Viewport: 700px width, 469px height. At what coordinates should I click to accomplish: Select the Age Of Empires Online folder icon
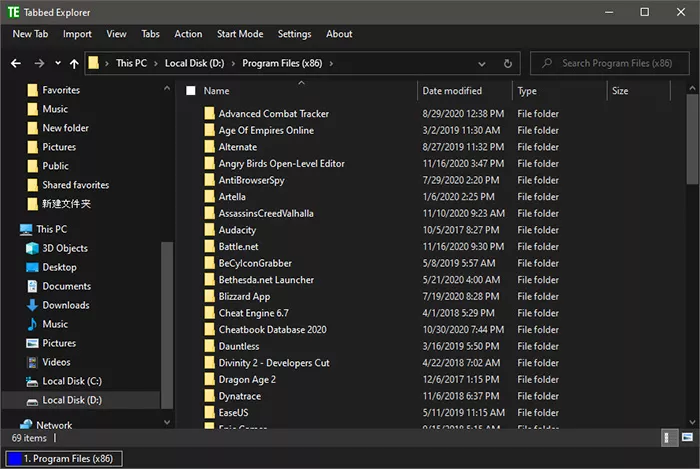tap(210, 130)
